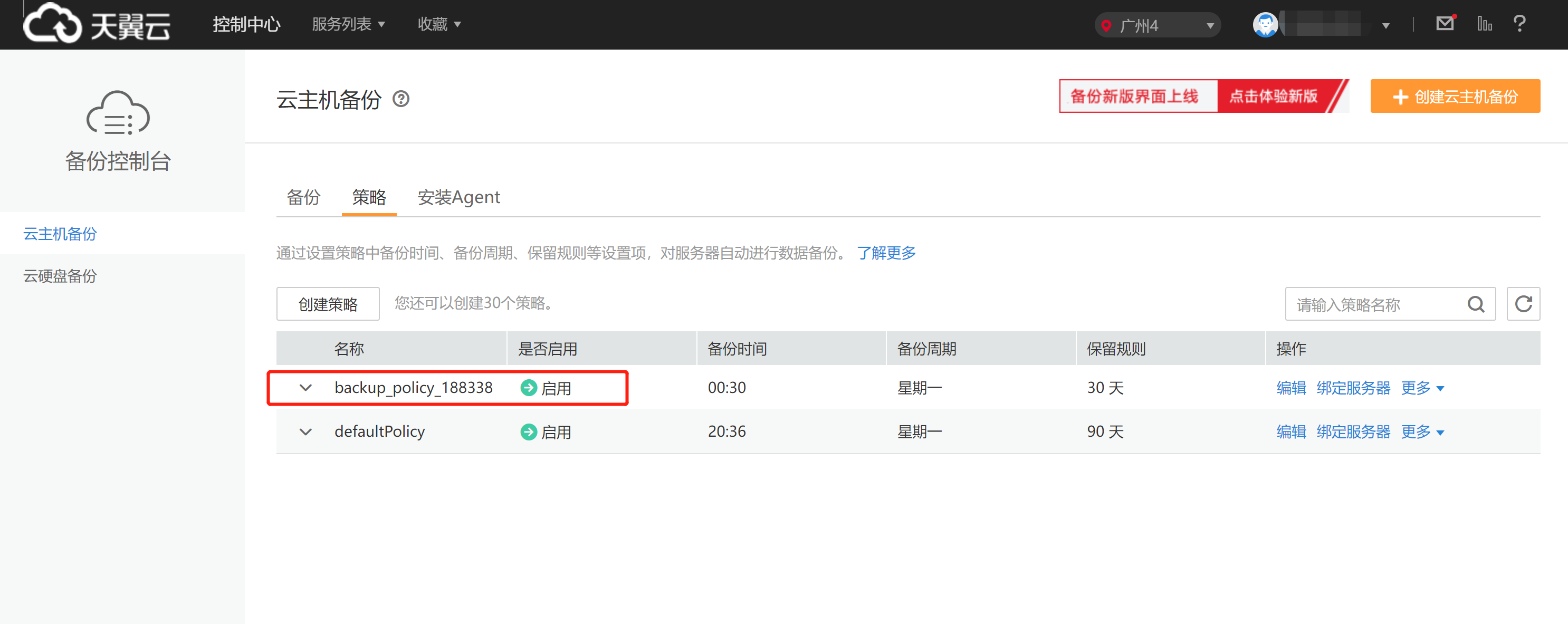Select 云主机备份 in the sidebar
This screenshot has height=624, width=1568.
click(x=122, y=234)
